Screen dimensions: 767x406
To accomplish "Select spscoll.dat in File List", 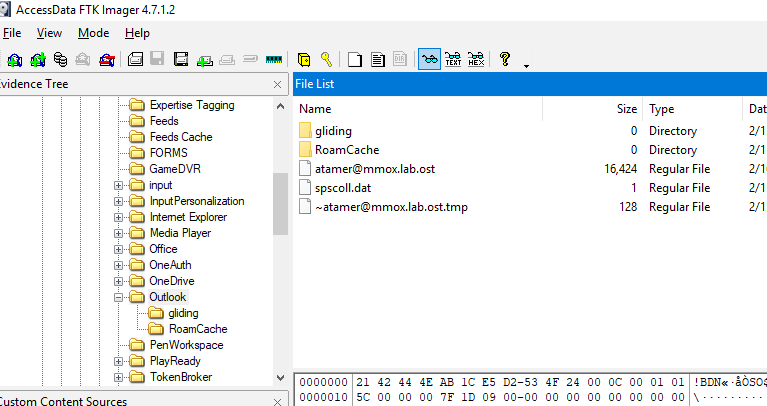I will click(343, 188).
